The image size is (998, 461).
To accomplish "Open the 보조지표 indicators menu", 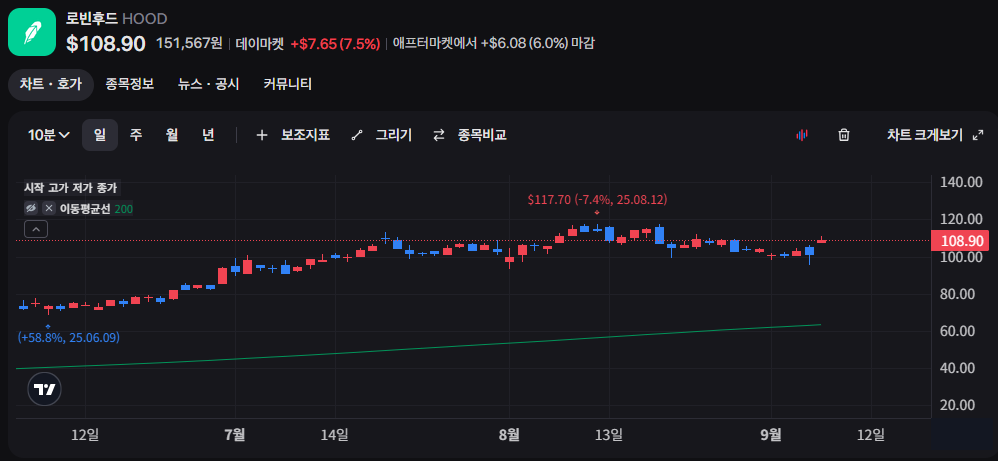I will (x=306, y=135).
